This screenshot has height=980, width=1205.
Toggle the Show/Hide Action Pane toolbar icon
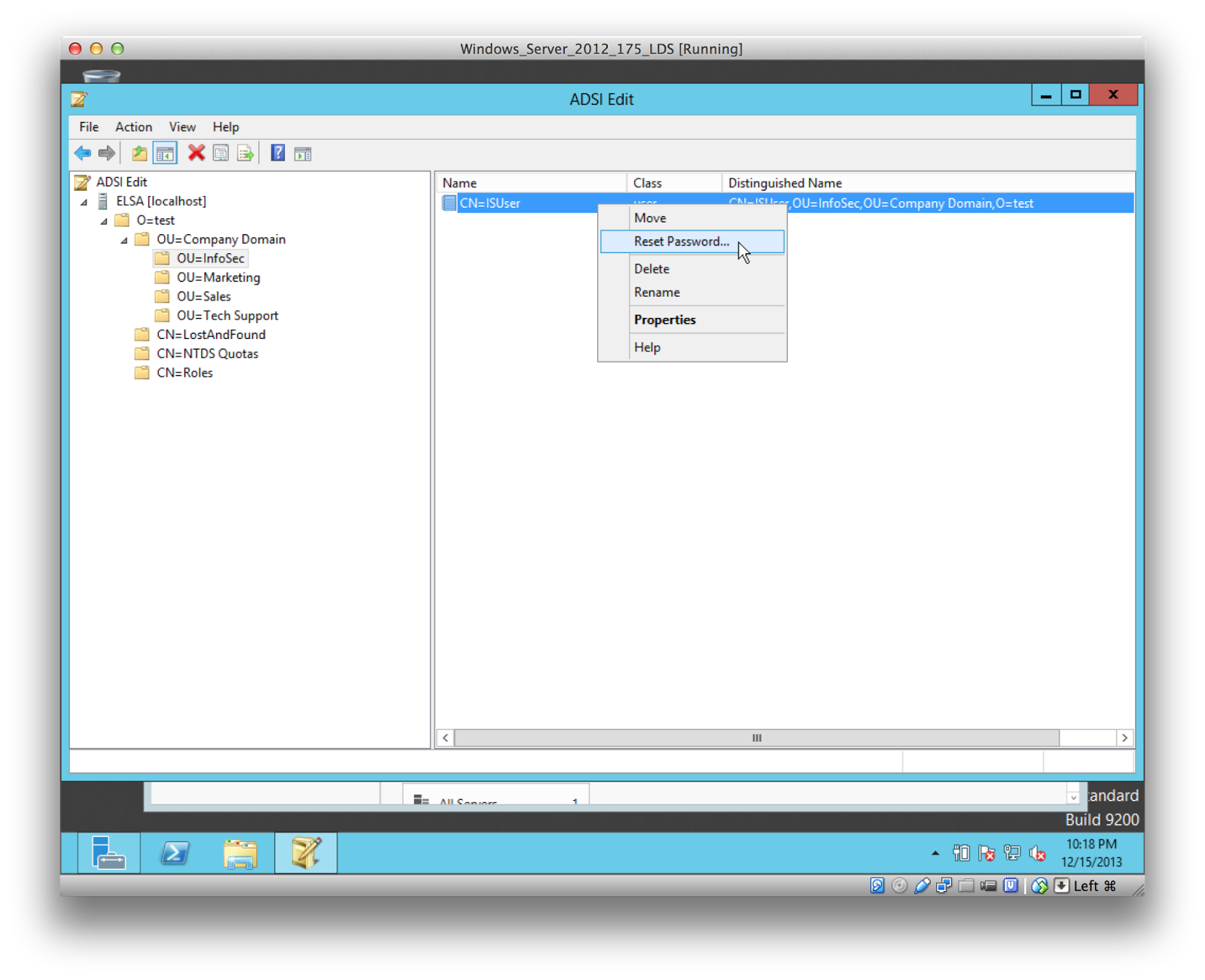[x=303, y=154]
